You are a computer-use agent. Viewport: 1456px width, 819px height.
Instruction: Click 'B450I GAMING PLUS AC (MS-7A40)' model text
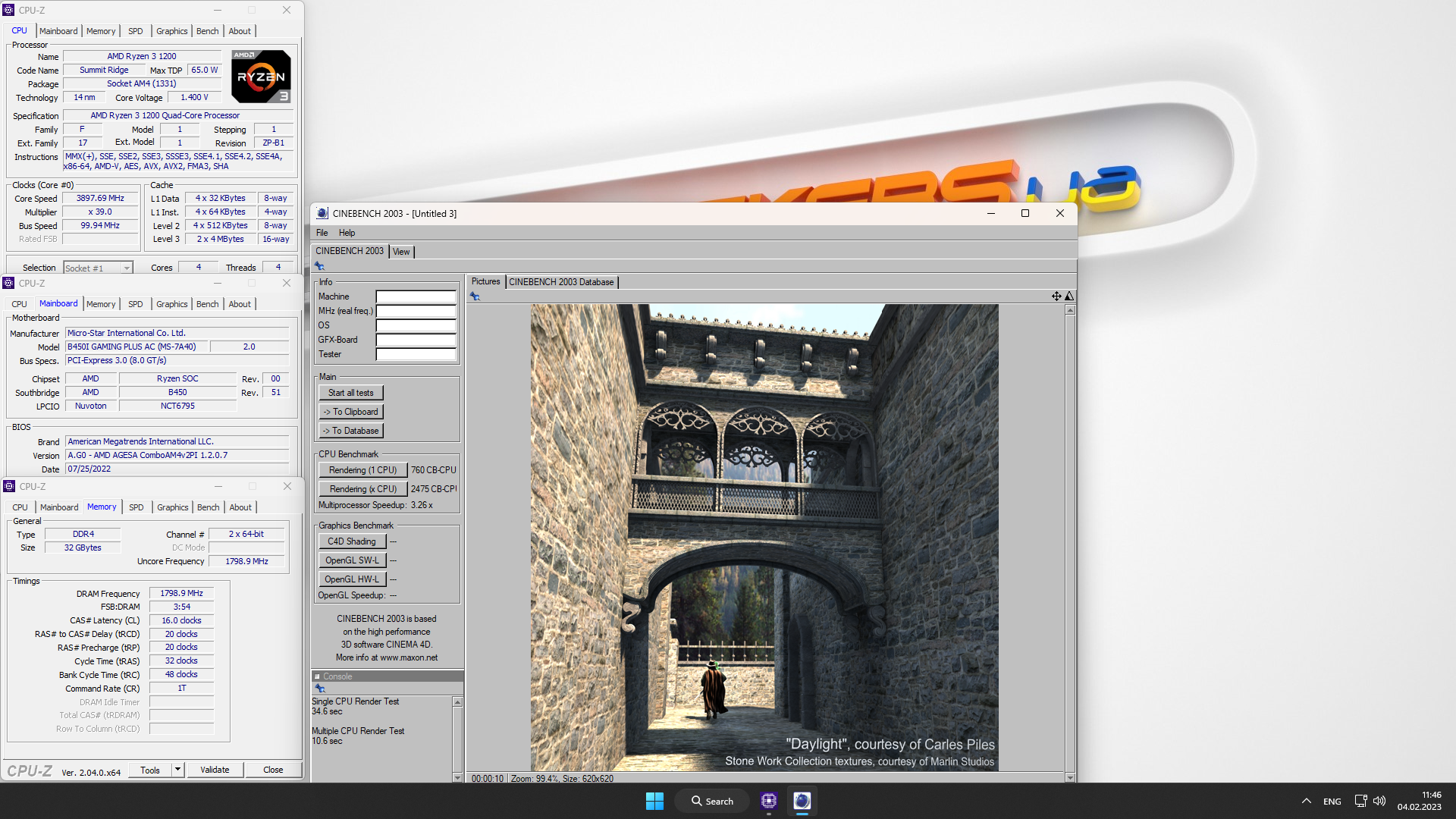point(132,347)
